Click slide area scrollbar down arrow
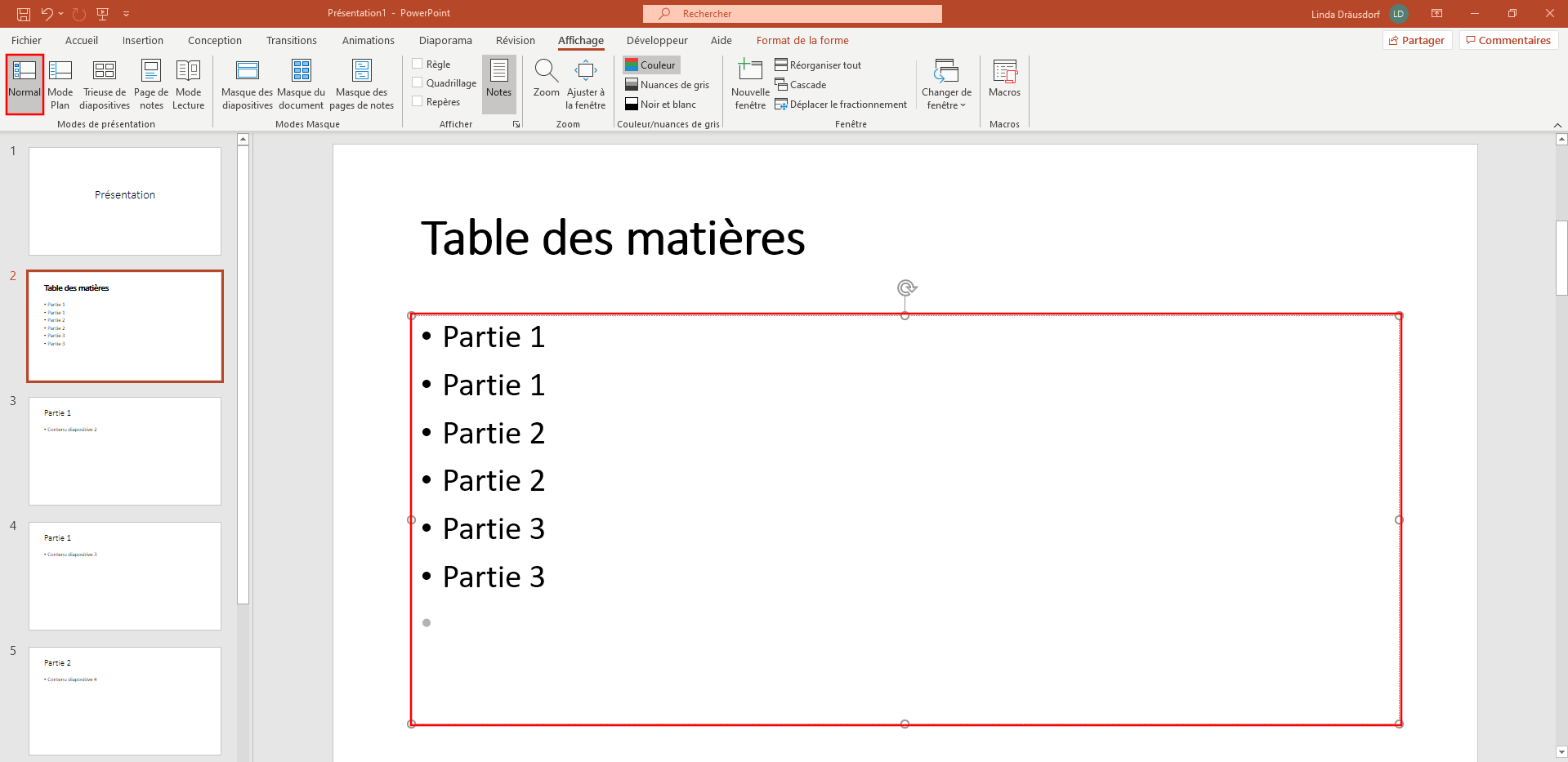 [1561, 752]
